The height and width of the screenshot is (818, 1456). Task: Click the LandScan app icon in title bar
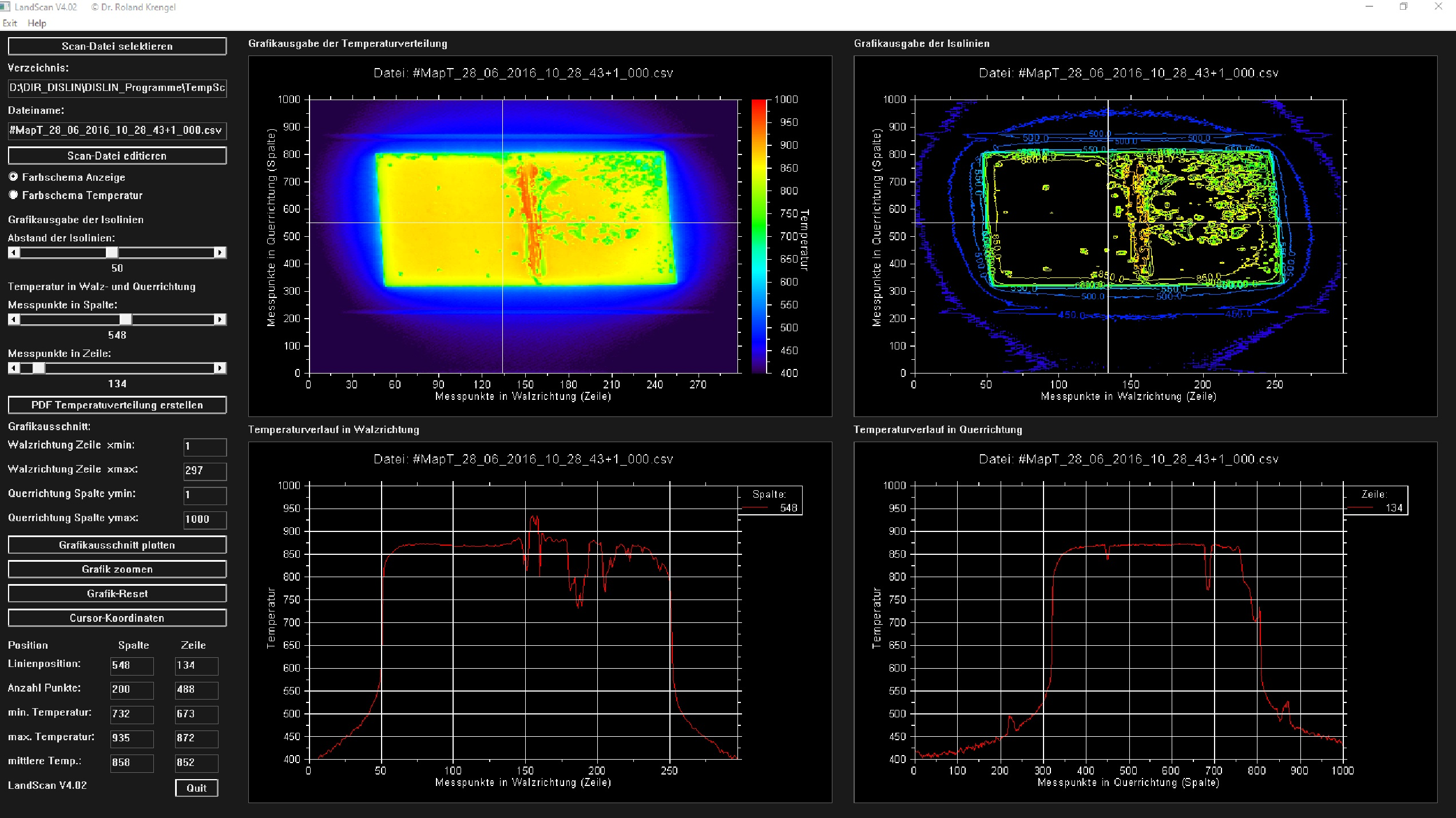click(x=6, y=7)
